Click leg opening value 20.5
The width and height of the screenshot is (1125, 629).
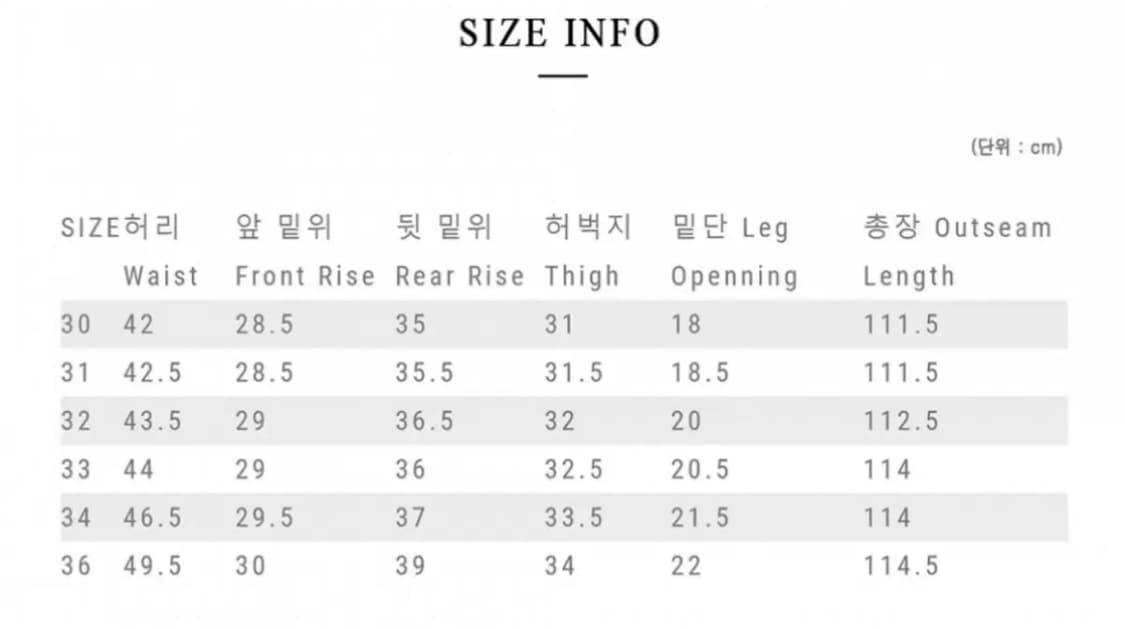pos(700,469)
